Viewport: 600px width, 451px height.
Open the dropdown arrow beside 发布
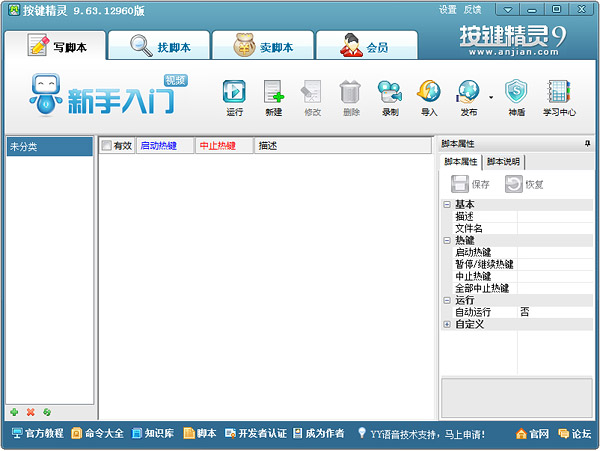pos(491,97)
